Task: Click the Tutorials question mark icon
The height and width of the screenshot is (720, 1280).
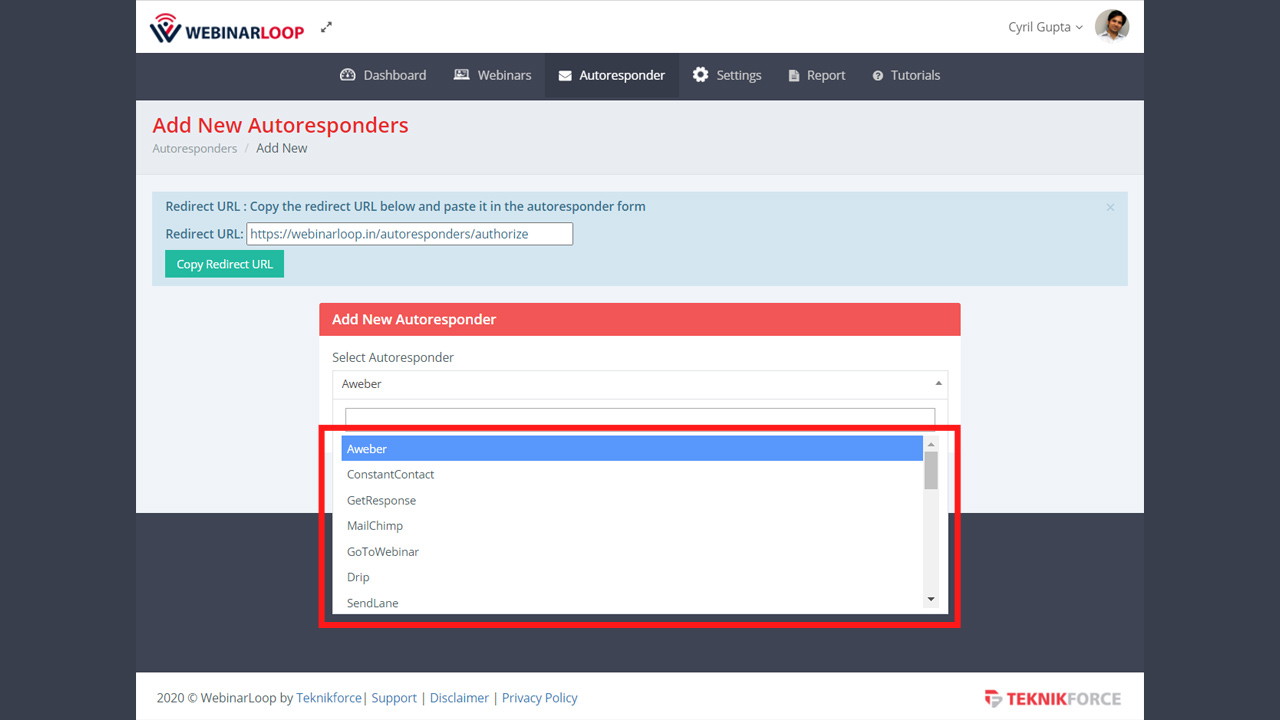Action: tap(878, 76)
